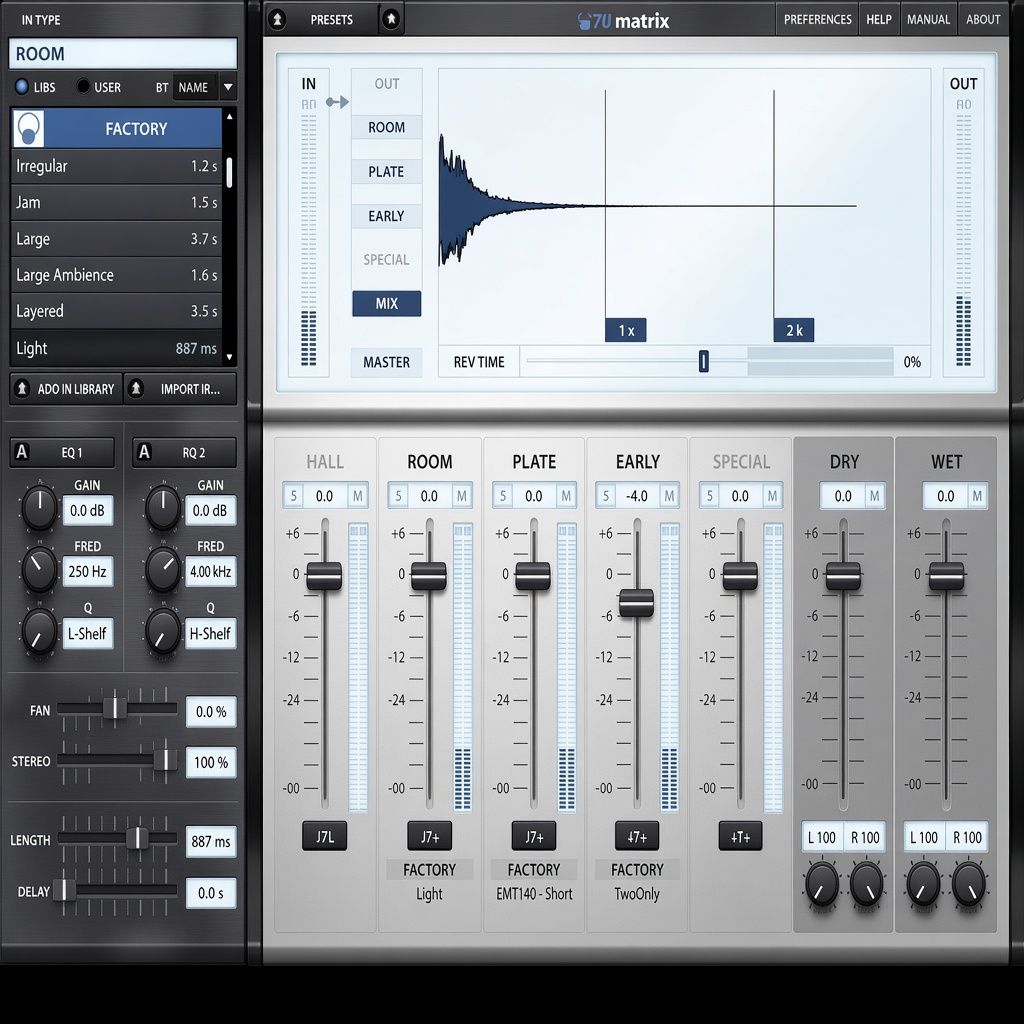Viewport: 1024px width, 1024px height.
Task: Click the EARLY channel fader handle
Action: point(637,603)
